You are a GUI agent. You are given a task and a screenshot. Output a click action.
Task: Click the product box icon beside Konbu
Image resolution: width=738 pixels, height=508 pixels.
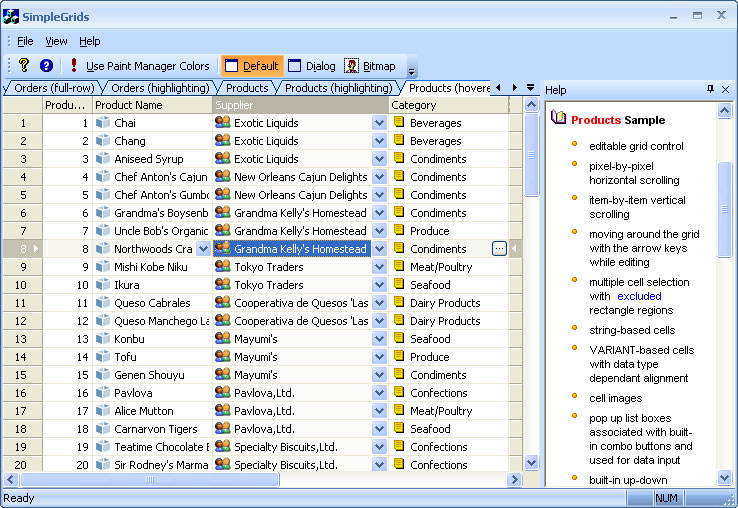click(x=103, y=339)
